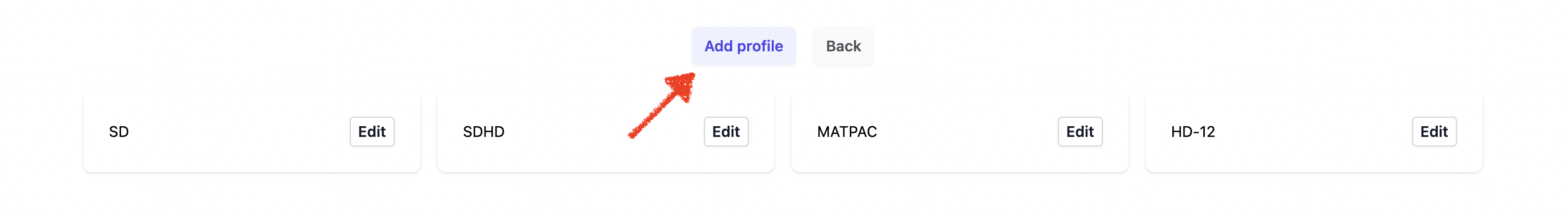Select the SD profile name text

[119, 132]
